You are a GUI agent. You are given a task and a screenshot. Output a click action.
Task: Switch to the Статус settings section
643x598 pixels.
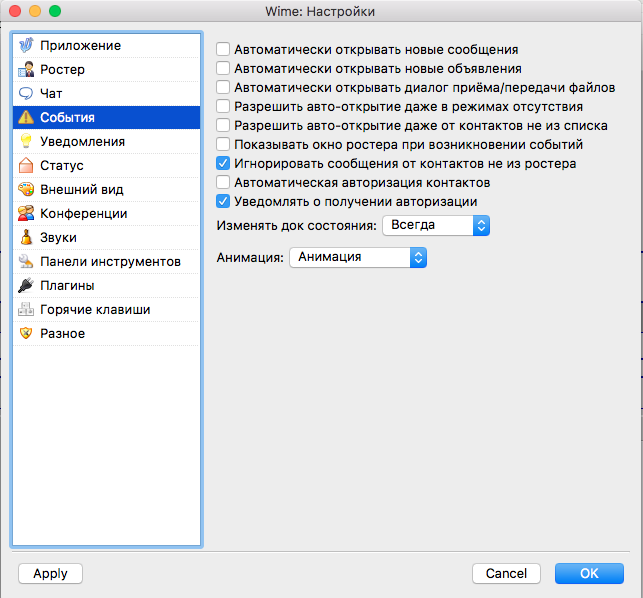(x=62, y=166)
